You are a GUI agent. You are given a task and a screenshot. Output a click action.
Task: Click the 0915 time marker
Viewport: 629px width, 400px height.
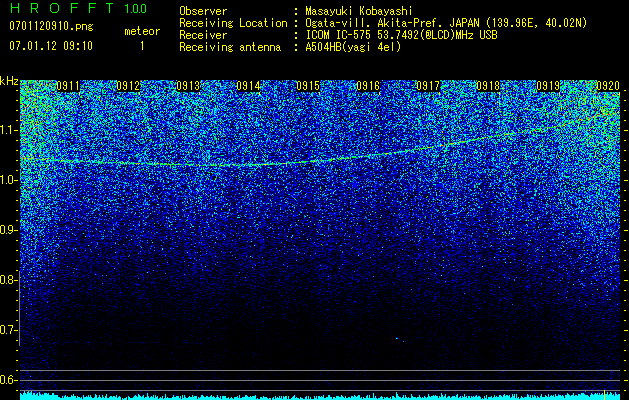click(308, 86)
